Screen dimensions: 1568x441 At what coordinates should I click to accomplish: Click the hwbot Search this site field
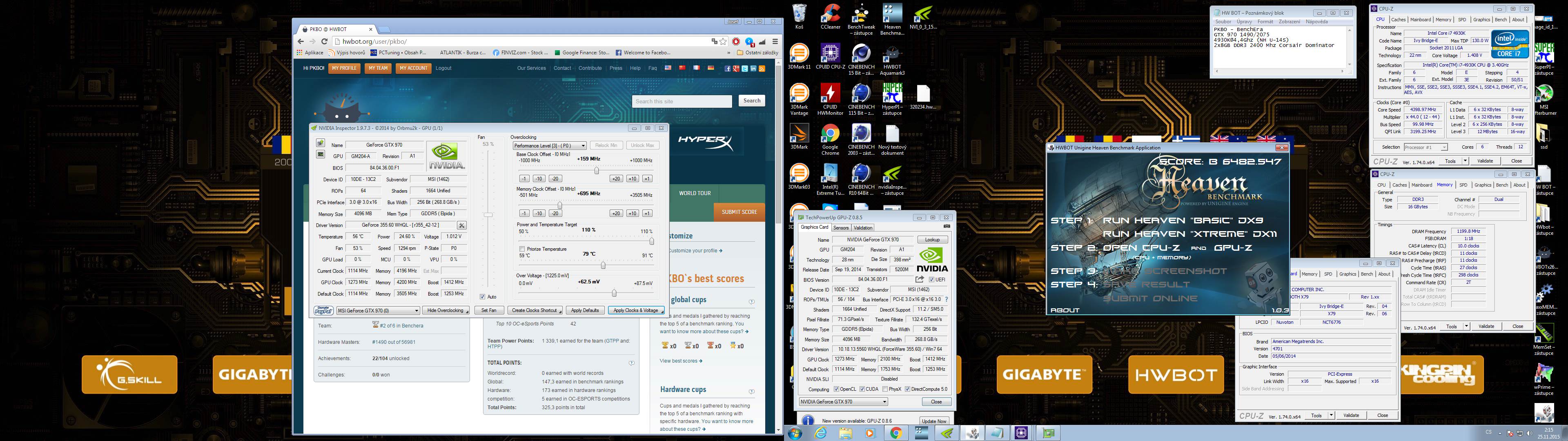coord(682,101)
